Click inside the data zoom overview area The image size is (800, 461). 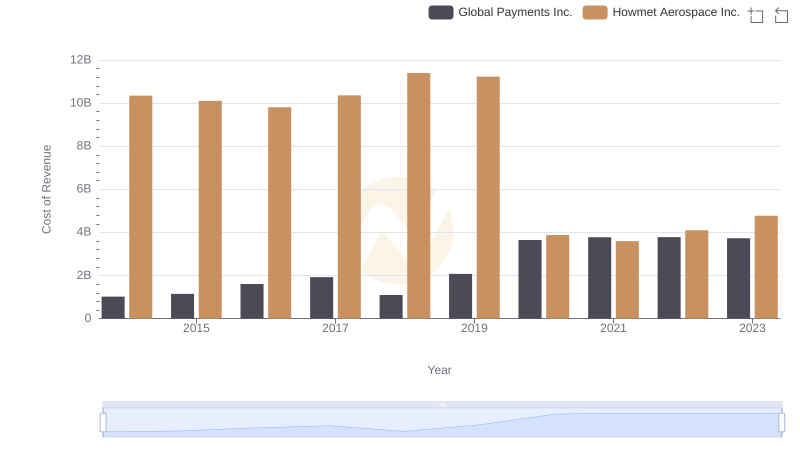pyautogui.click(x=442, y=422)
